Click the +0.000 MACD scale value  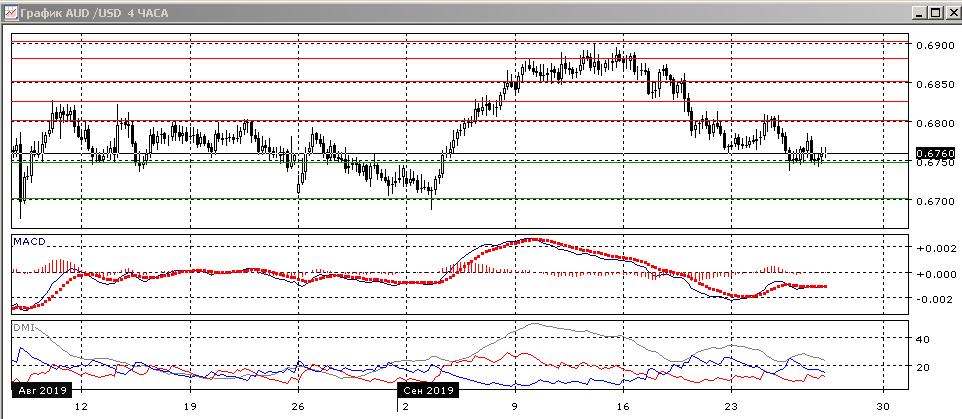935,274
